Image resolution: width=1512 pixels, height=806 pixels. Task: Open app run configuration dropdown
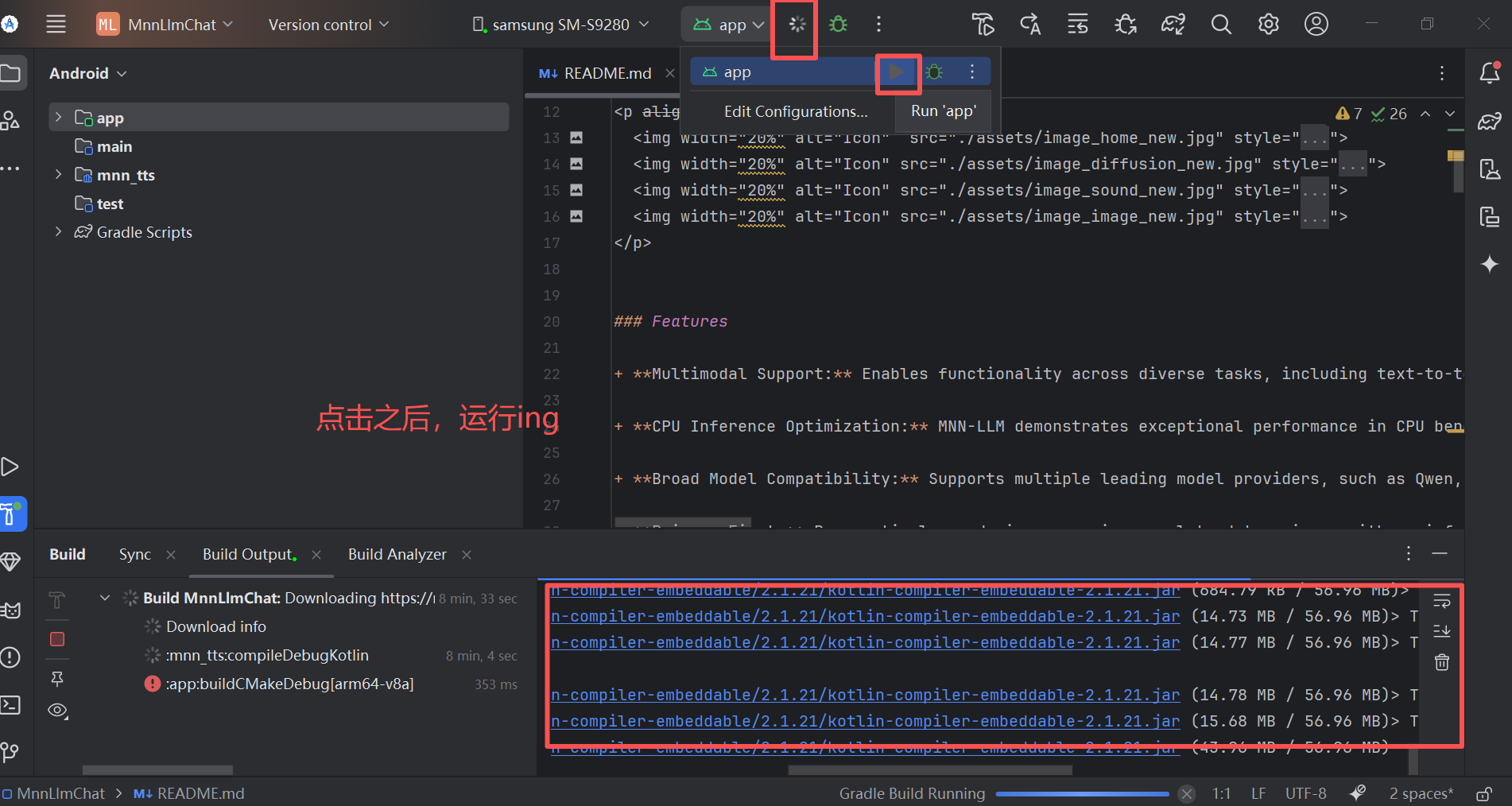point(728,25)
